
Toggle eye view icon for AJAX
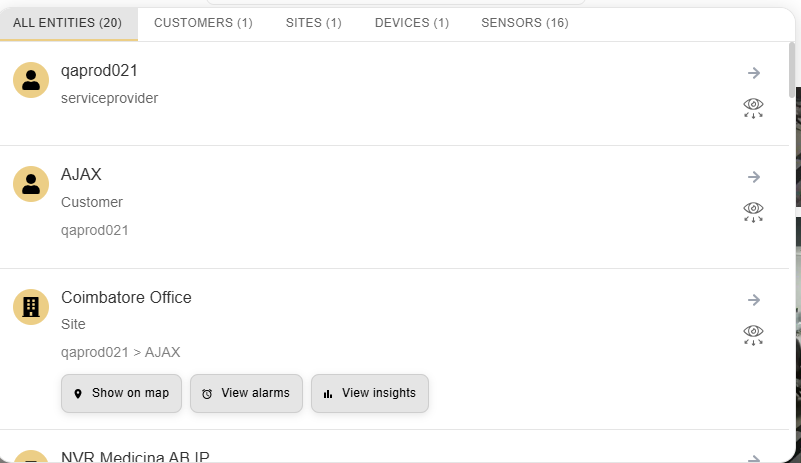753,212
